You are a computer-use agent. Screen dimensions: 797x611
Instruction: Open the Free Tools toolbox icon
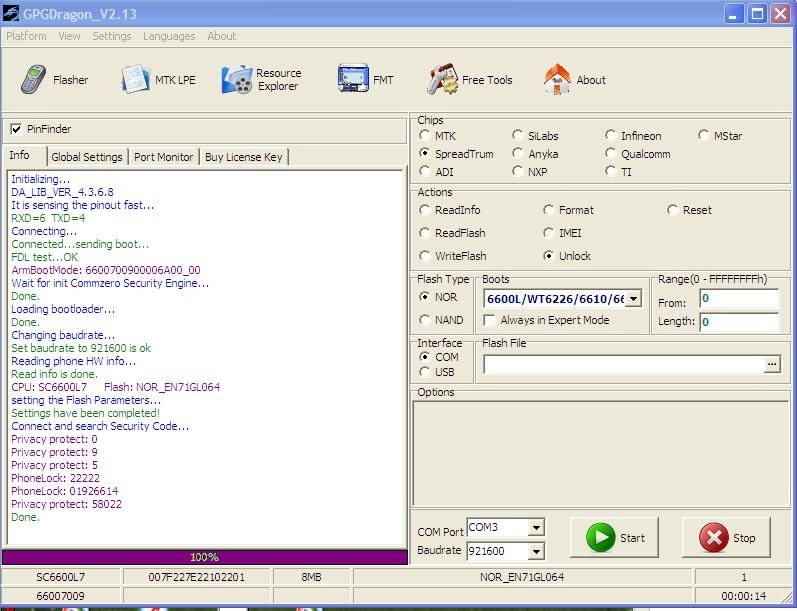[442, 79]
